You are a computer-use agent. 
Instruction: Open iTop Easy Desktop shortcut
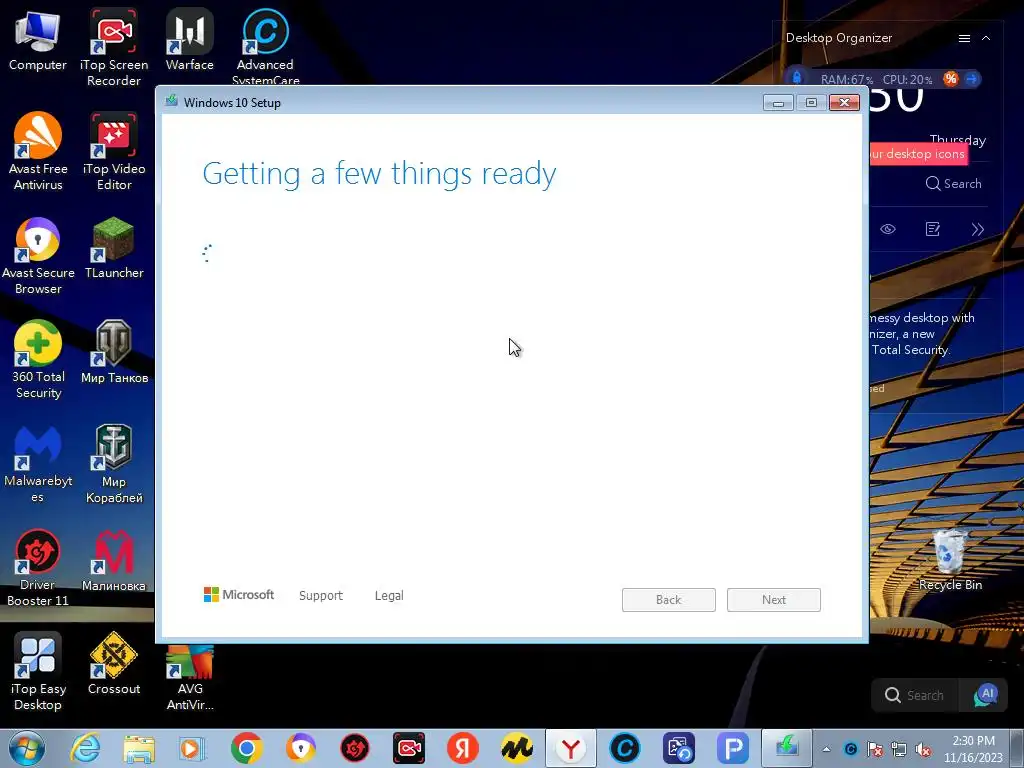click(38, 671)
